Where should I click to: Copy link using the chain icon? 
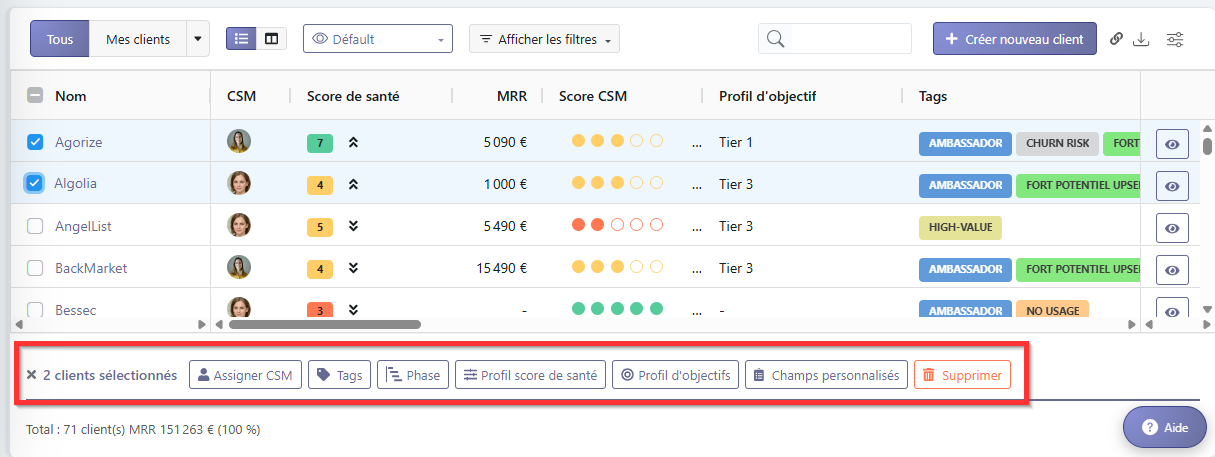[x=1117, y=39]
